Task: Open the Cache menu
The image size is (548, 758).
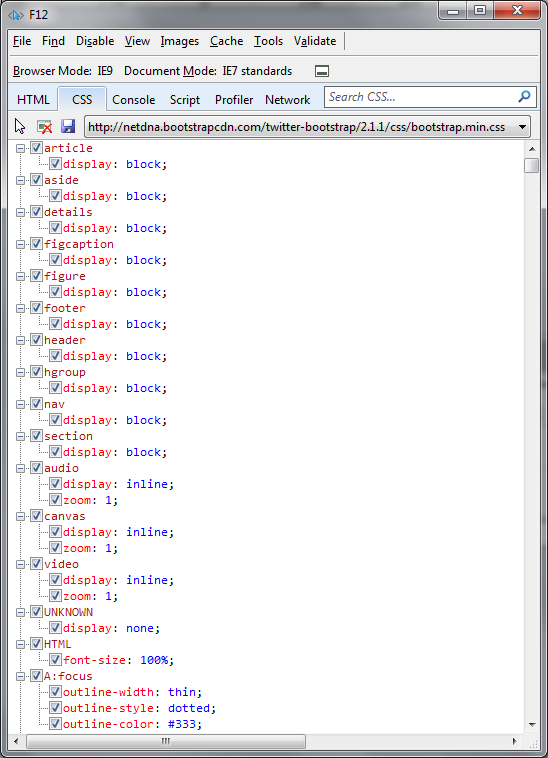Action: [x=226, y=41]
